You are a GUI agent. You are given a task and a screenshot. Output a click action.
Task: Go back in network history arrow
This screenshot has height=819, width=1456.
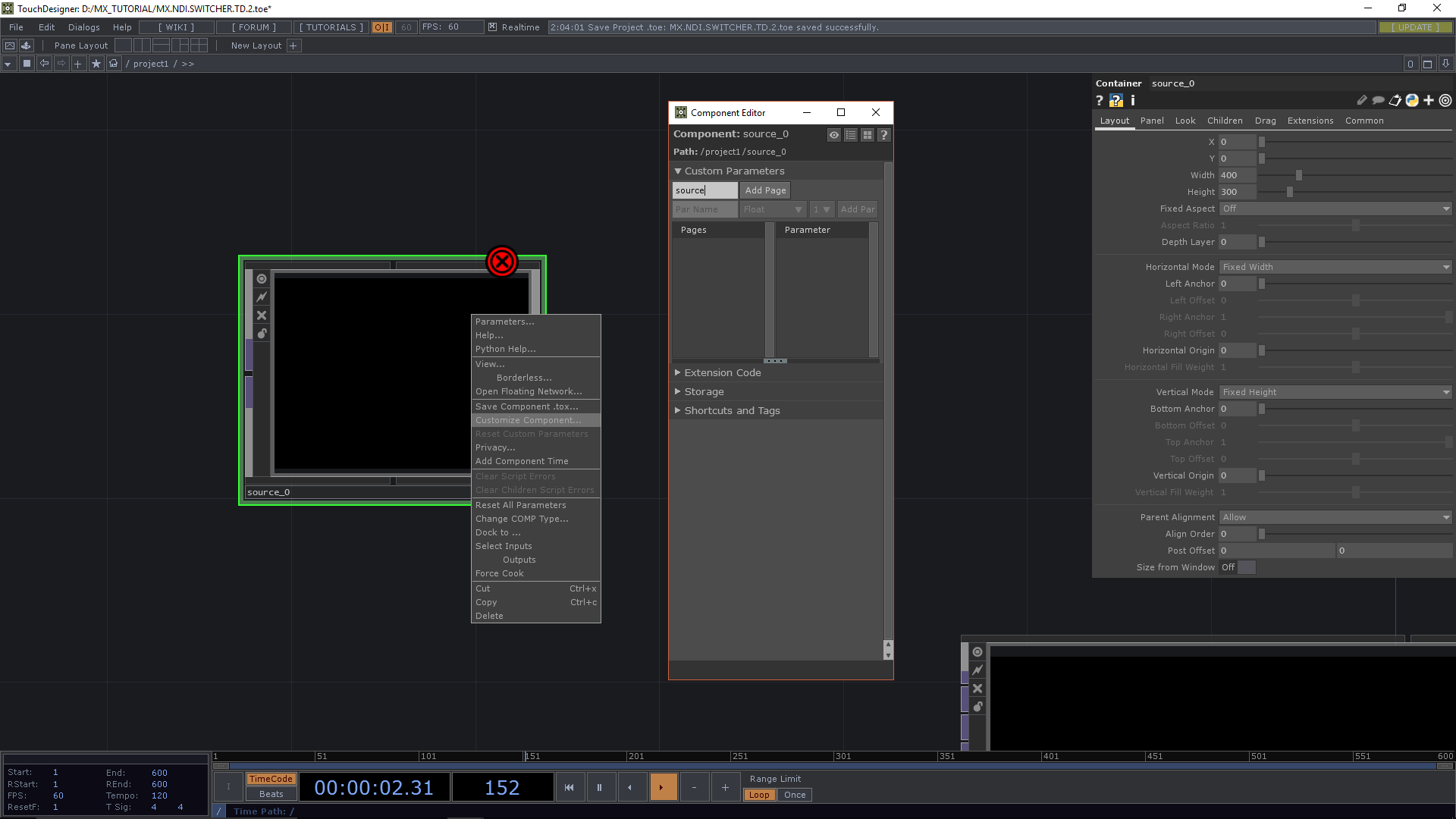pyautogui.click(x=44, y=64)
